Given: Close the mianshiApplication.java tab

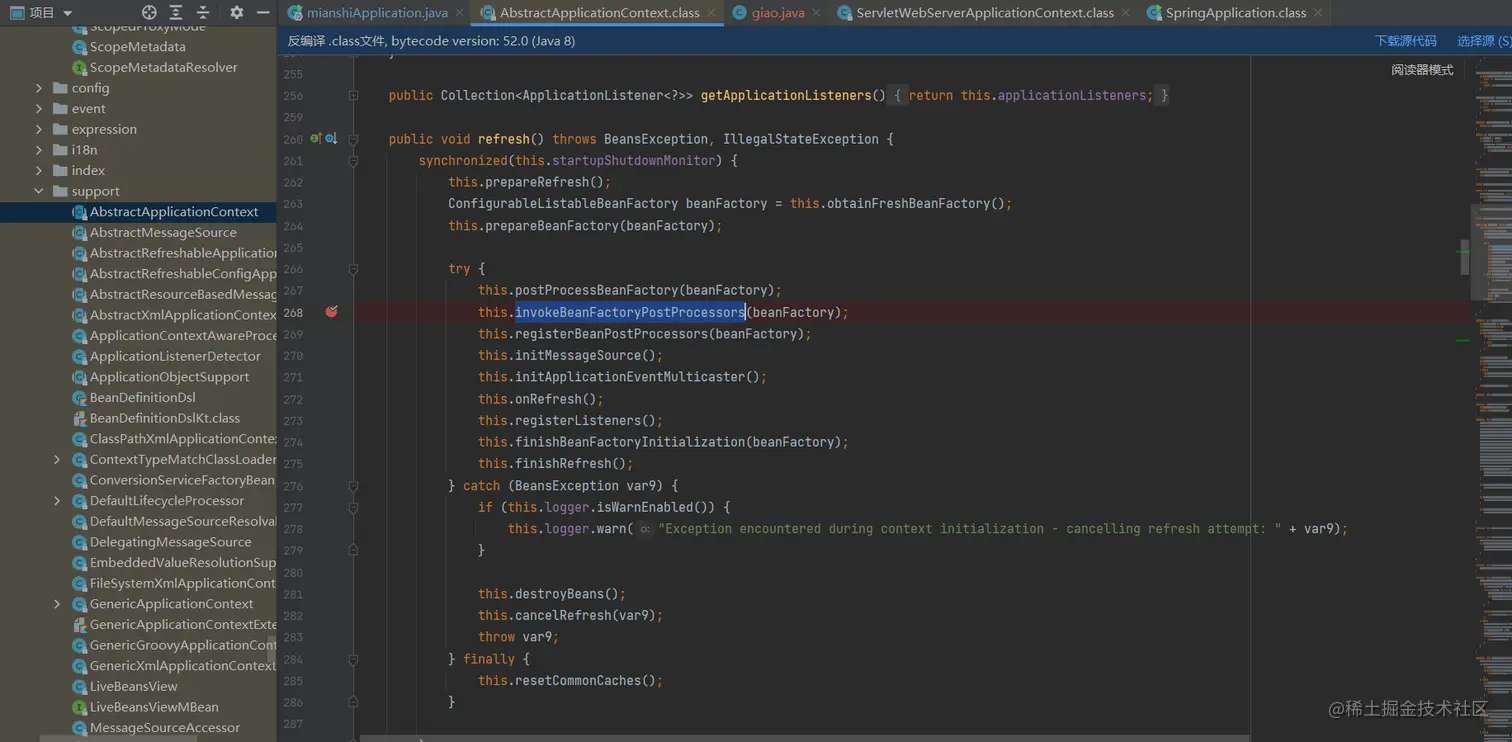Looking at the screenshot, I should point(459,13).
